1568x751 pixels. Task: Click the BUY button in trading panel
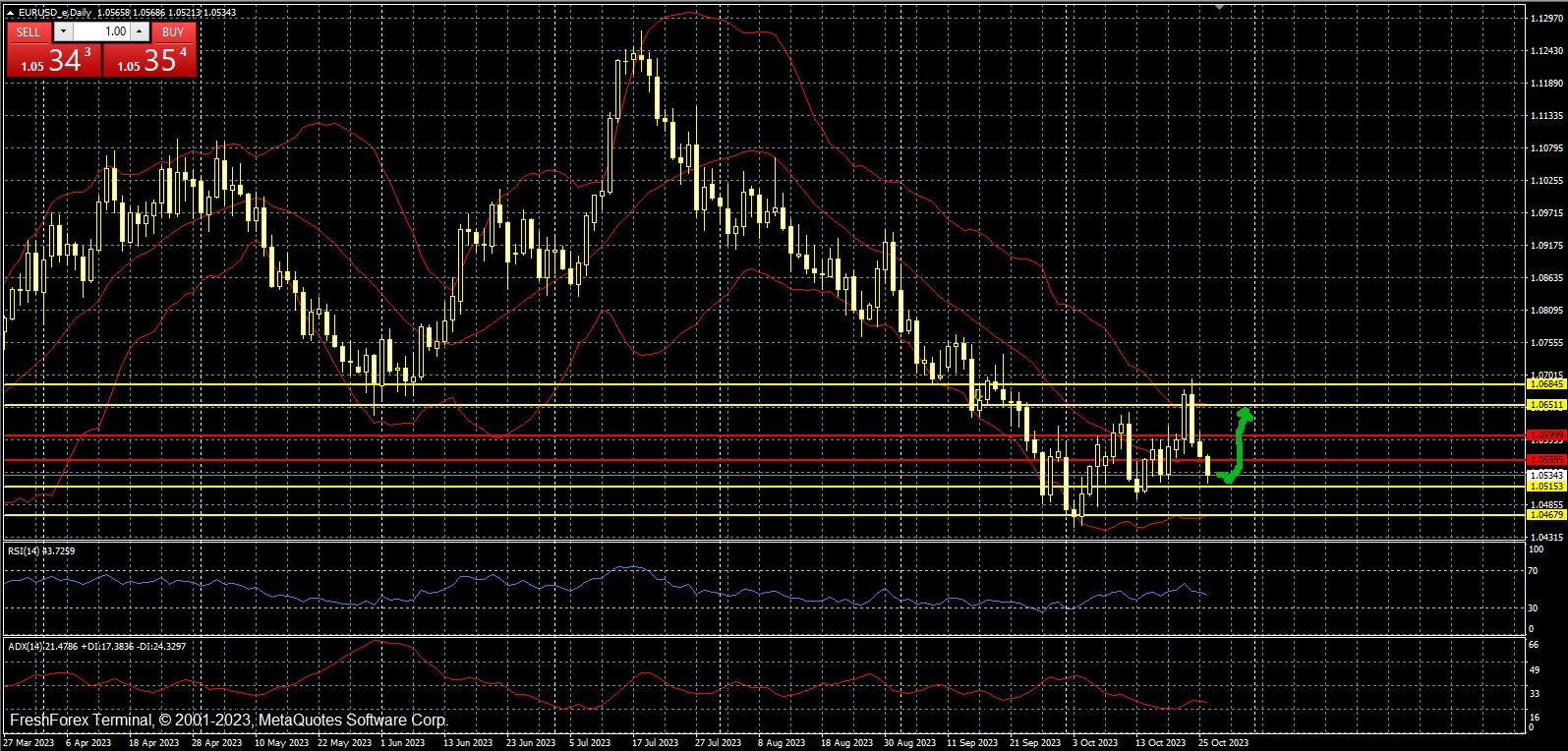(173, 31)
